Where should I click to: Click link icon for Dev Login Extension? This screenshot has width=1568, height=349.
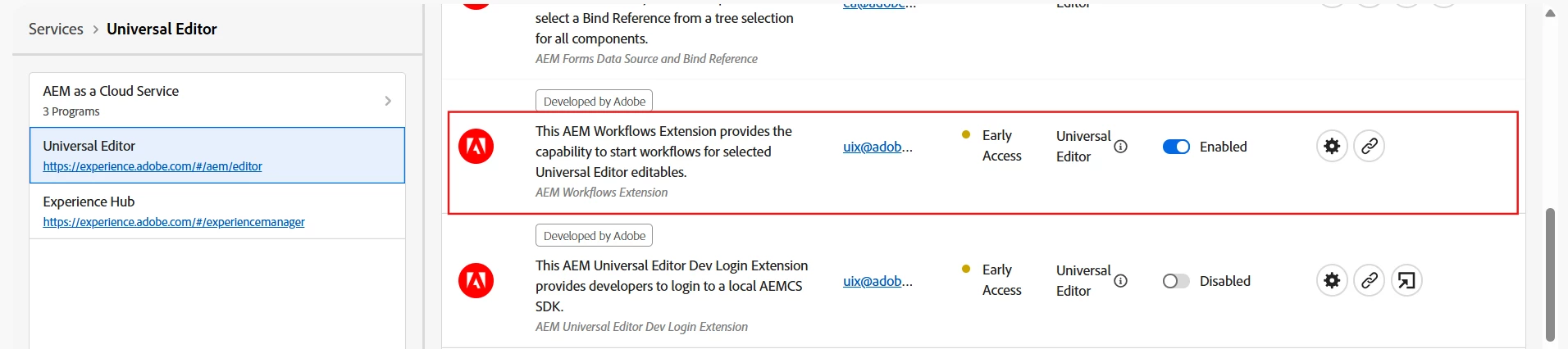(x=1369, y=281)
